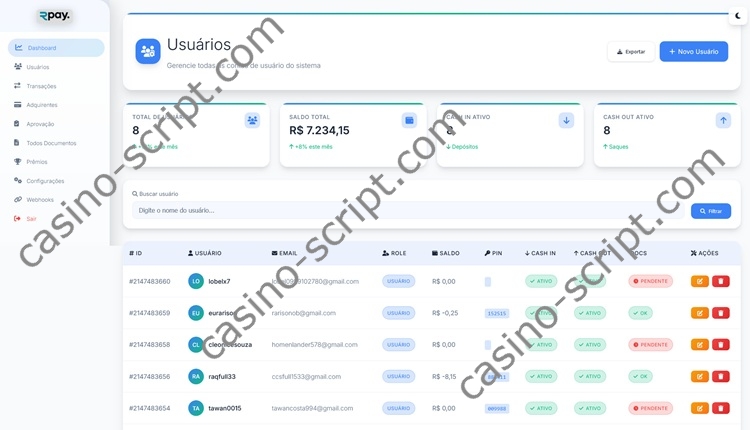Click the edit icon for raqfull33

700,376
